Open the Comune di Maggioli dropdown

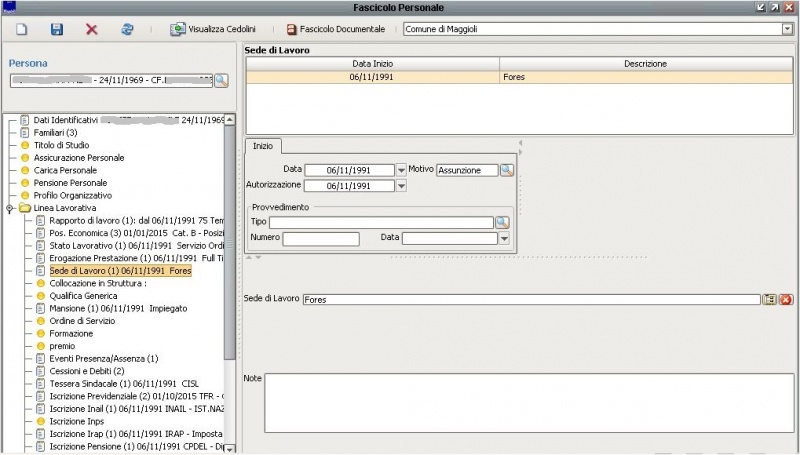click(x=787, y=30)
